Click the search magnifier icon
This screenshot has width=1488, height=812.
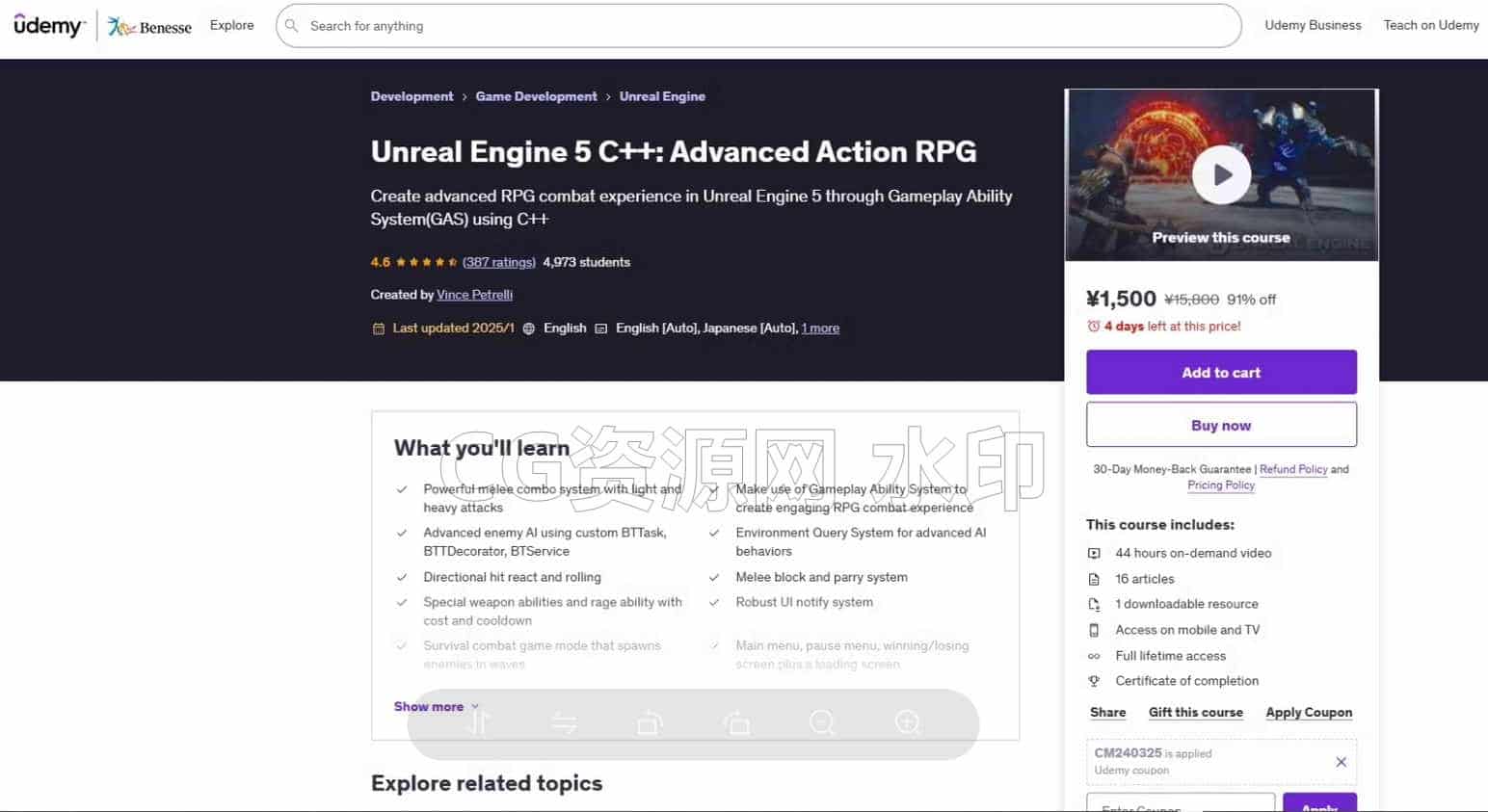tap(291, 26)
